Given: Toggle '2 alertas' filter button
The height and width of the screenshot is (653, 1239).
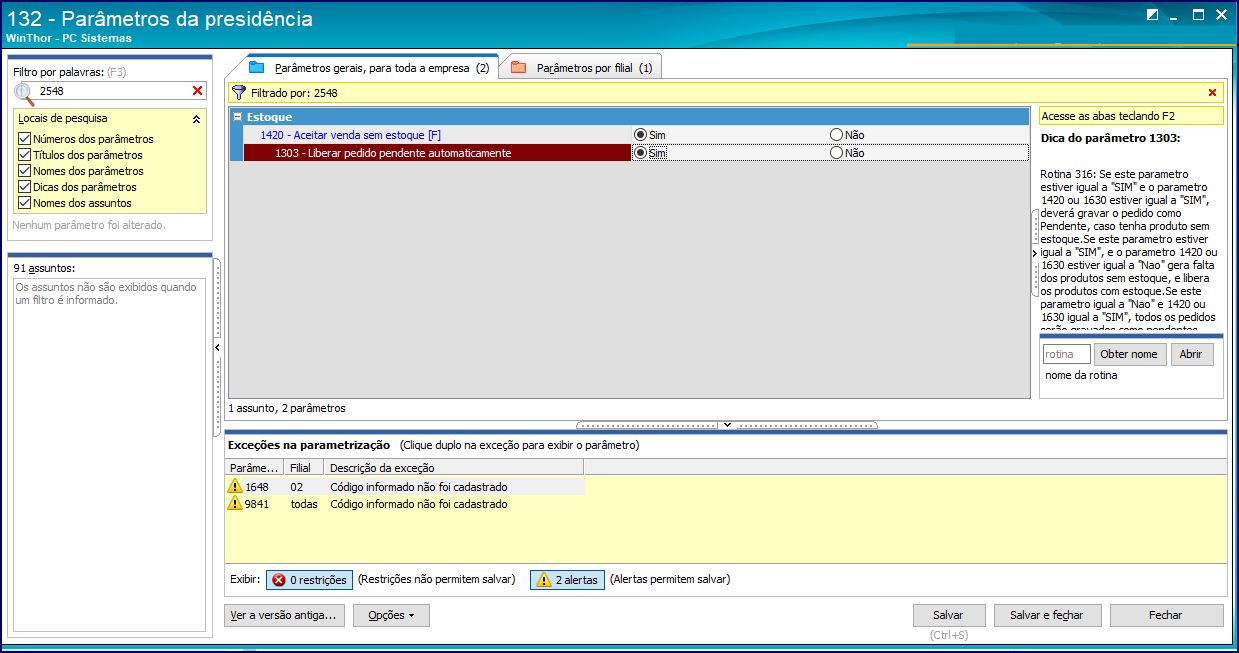Looking at the screenshot, I should click(x=567, y=580).
